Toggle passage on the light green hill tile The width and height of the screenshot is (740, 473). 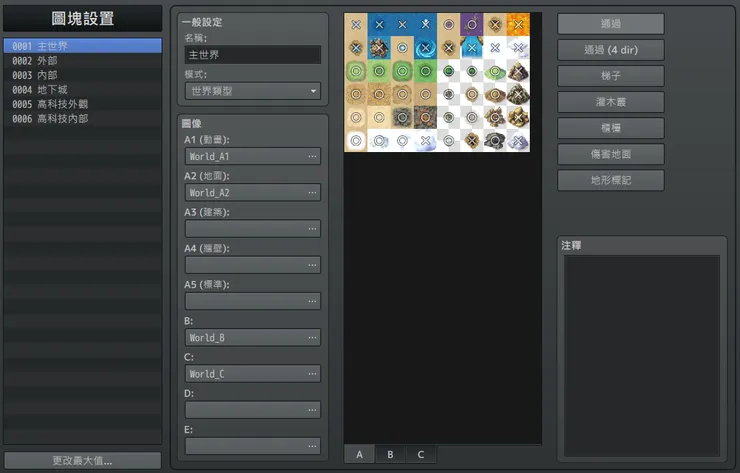click(x=495, y=71)
